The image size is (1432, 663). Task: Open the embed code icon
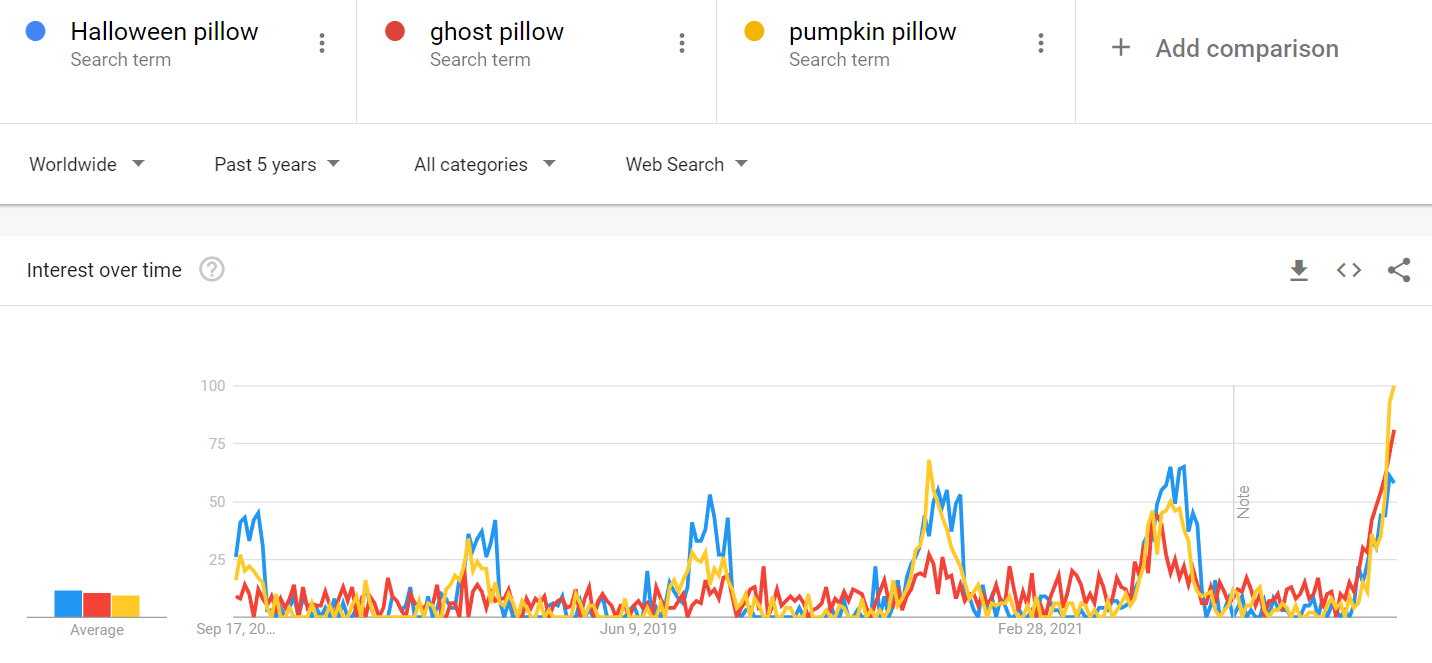pyautogui.click(x=1349, y=270)
